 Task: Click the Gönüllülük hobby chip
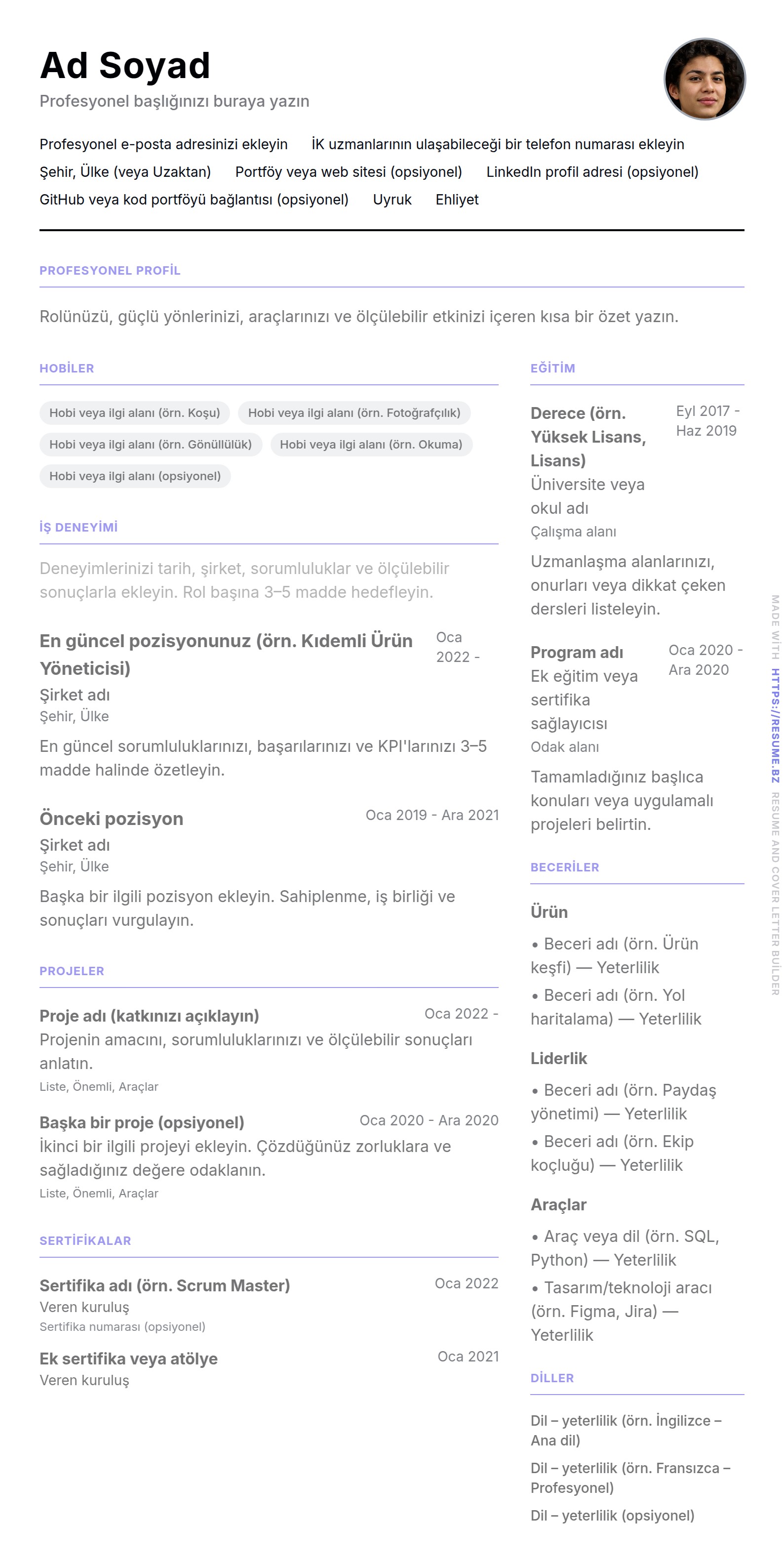pyautogui.click(x=150, y=444)
